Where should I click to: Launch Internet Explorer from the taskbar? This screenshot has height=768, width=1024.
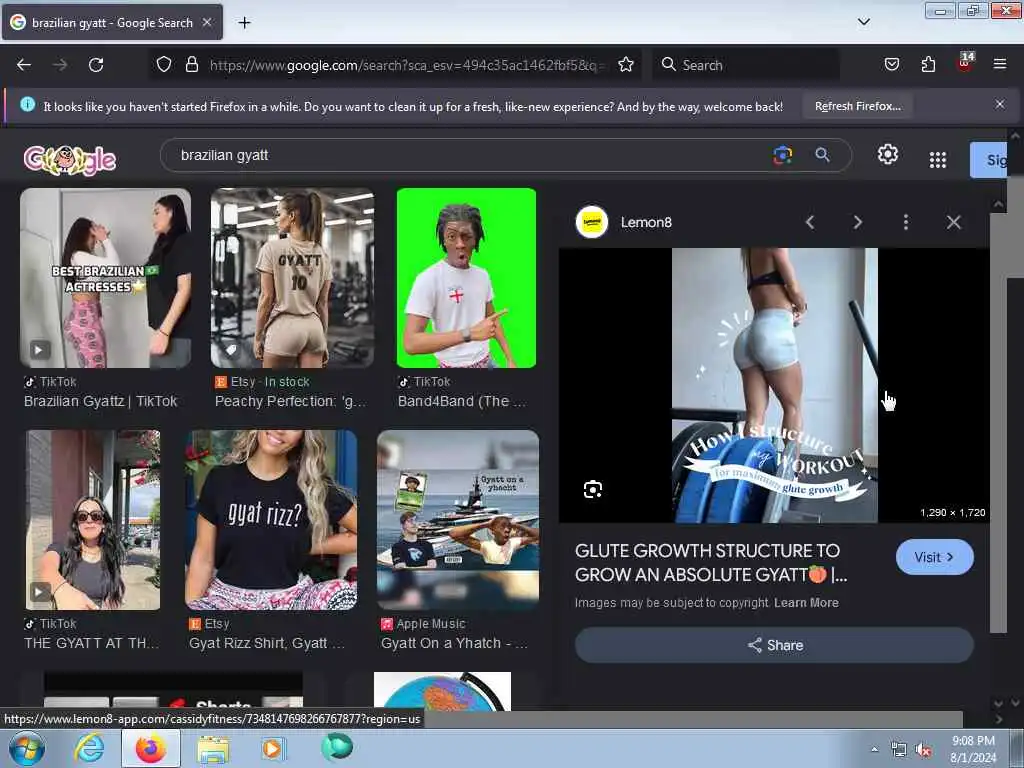tap(89, 748)
